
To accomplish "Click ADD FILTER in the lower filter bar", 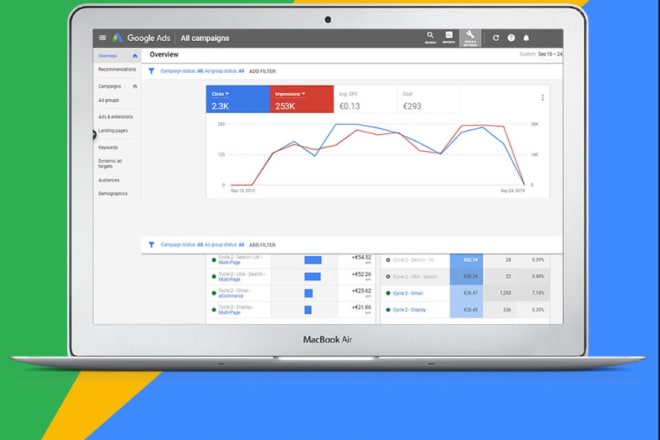I will pyautogui.click(x=262, y=245).
